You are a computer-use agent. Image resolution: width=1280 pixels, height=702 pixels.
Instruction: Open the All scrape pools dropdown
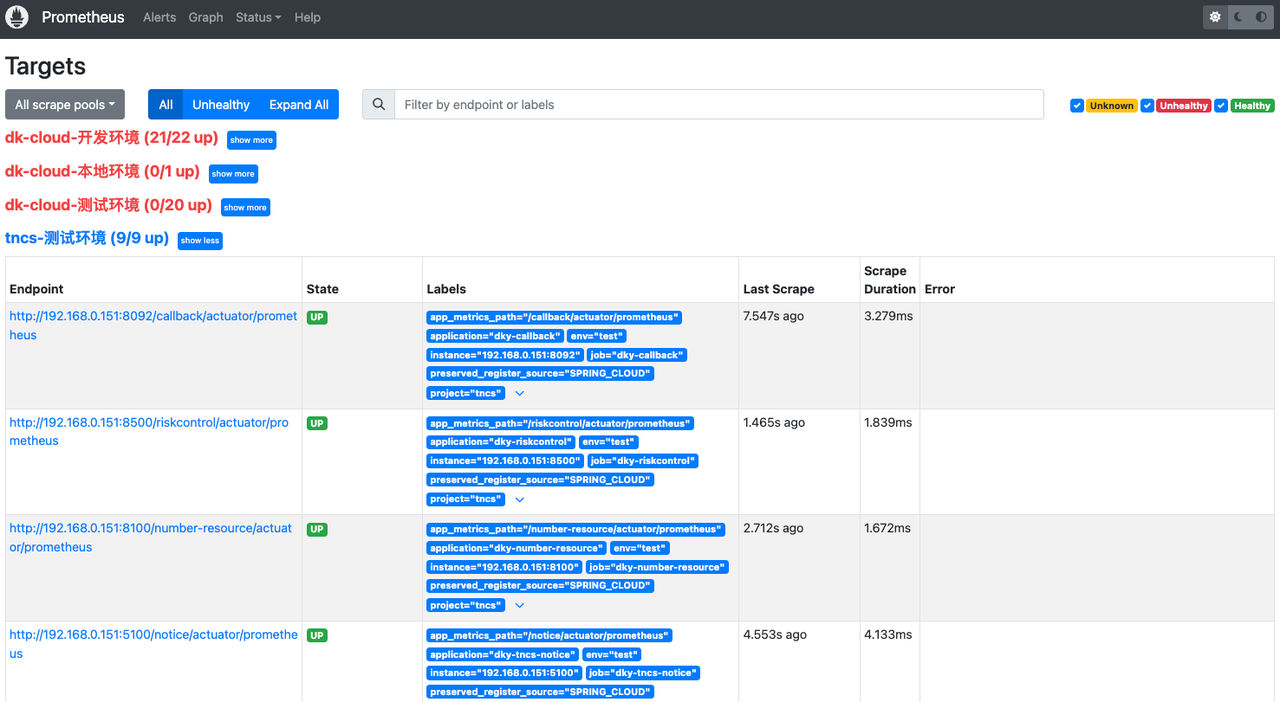[x=65, y=105]
